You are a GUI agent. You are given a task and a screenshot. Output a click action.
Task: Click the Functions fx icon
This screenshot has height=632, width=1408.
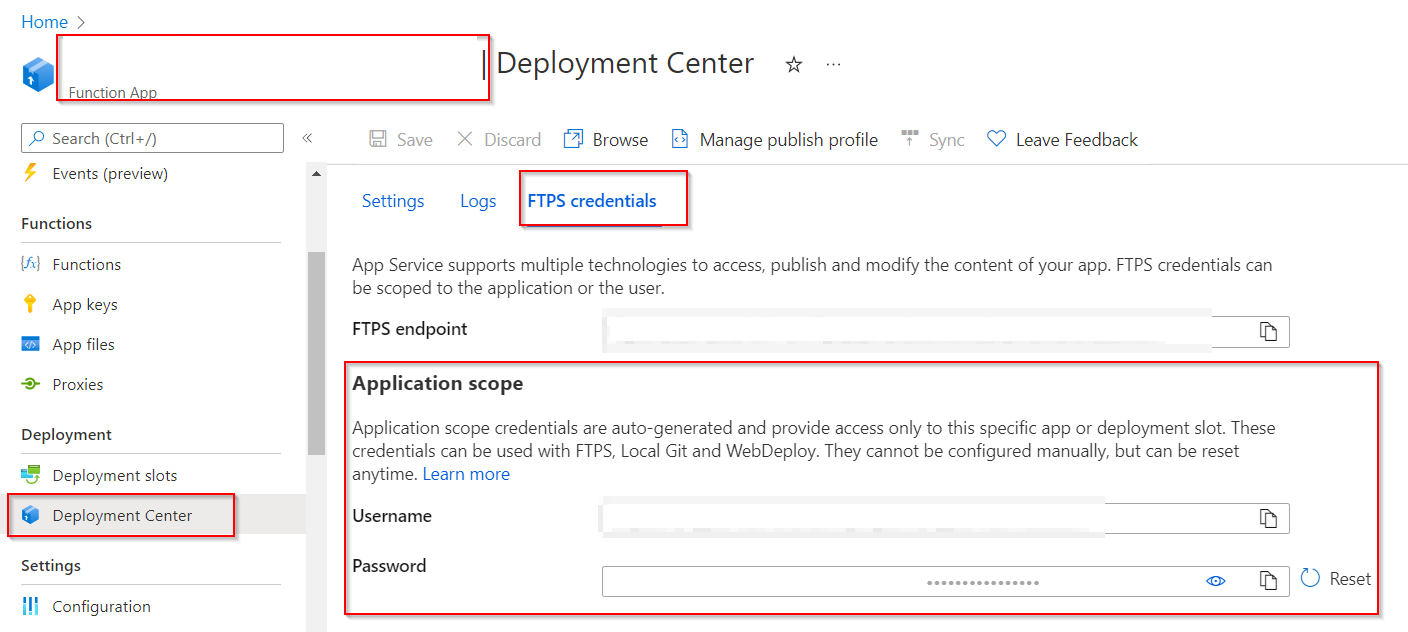tap(31, 264)
